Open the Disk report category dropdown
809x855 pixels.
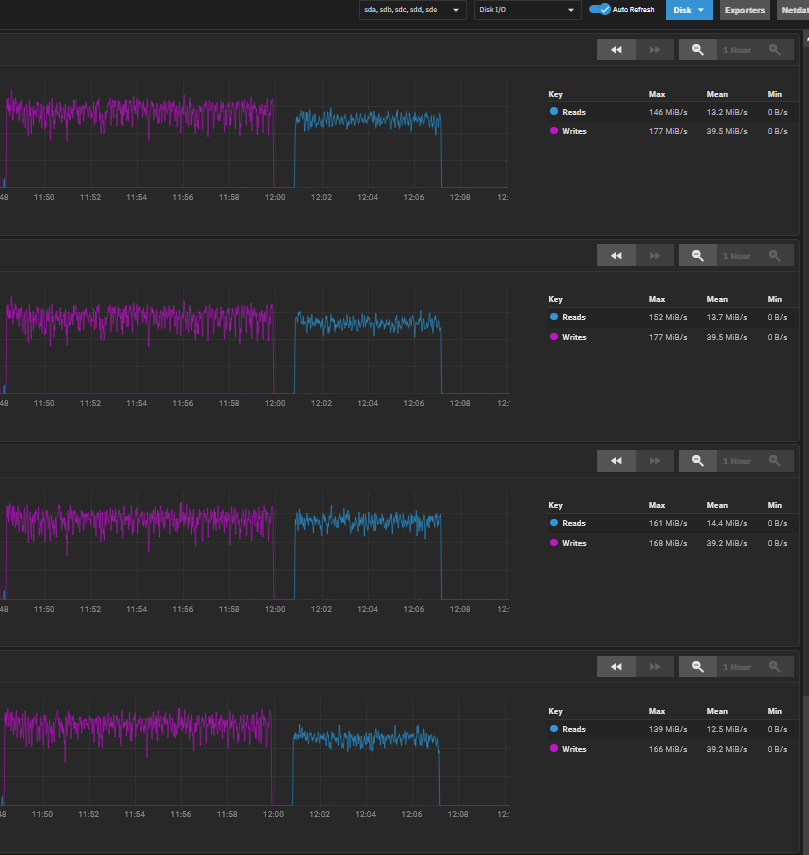[x=689, y=10]
